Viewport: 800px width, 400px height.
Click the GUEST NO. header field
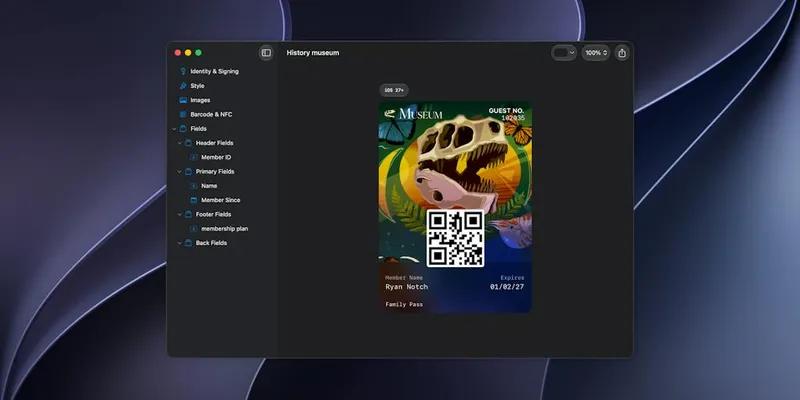506,114
